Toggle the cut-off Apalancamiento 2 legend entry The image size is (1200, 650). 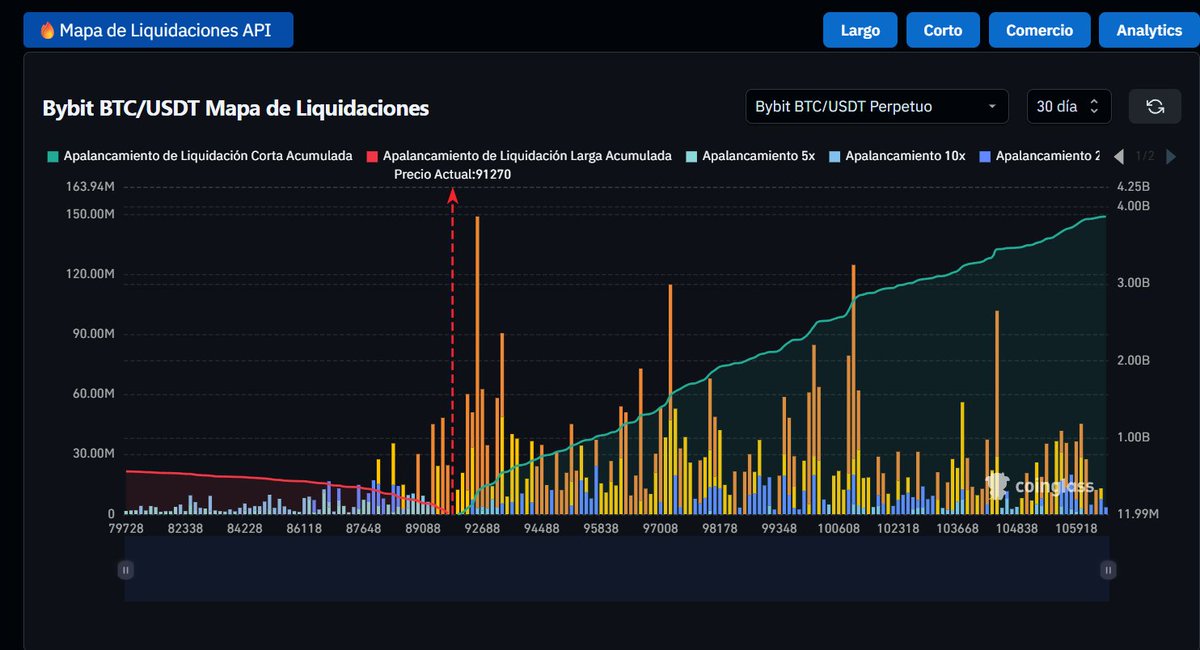tap(1042, 156)
